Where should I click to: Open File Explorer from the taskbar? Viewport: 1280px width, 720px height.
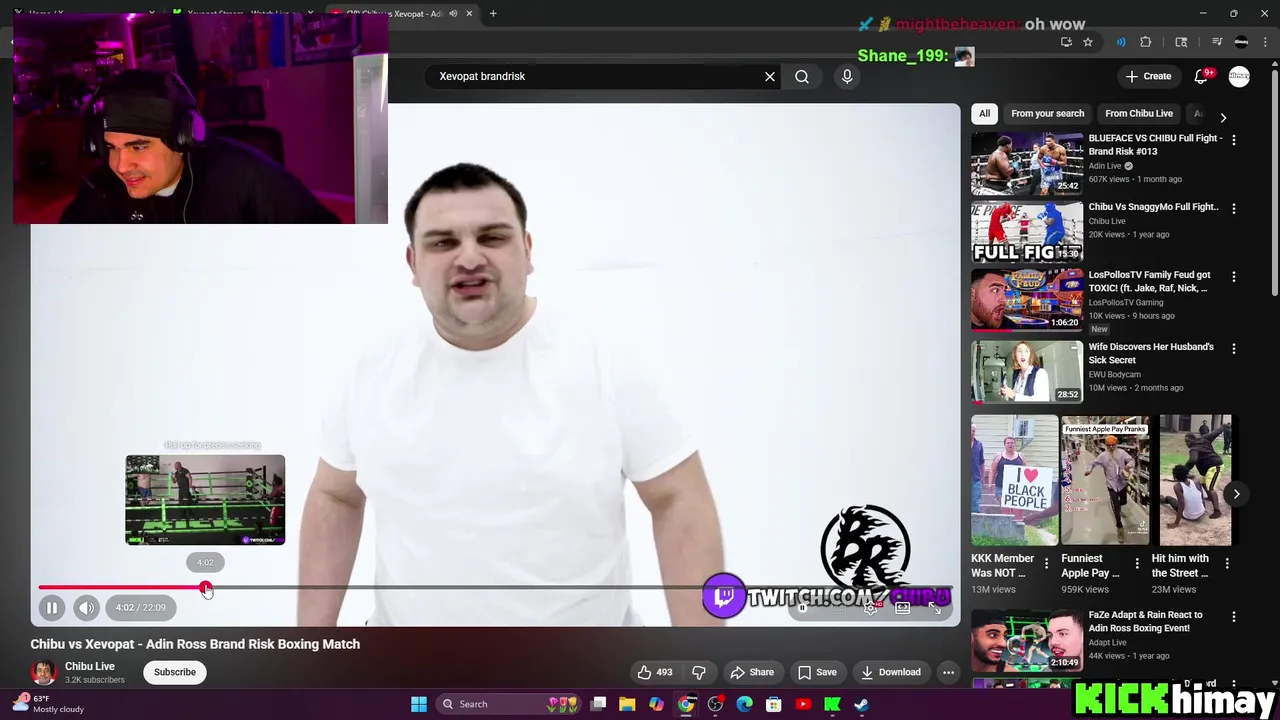[627, 704]
